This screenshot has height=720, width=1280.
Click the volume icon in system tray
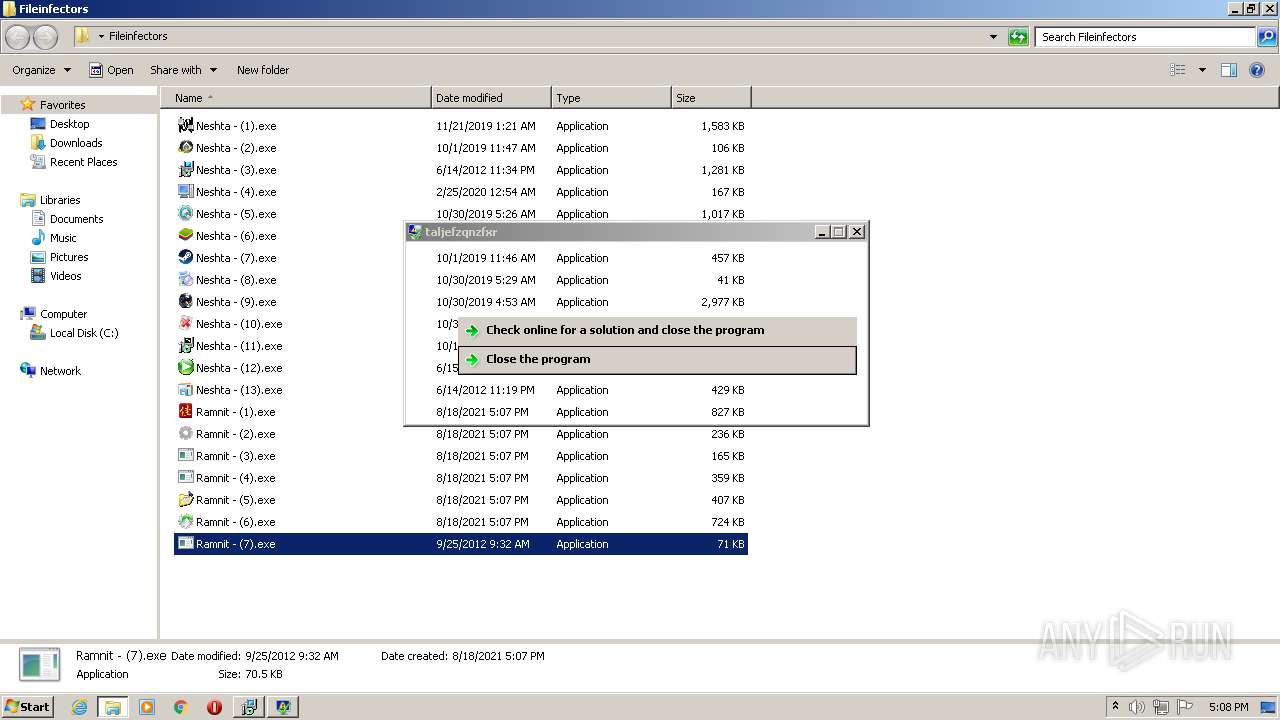[x=1137, y=707]
